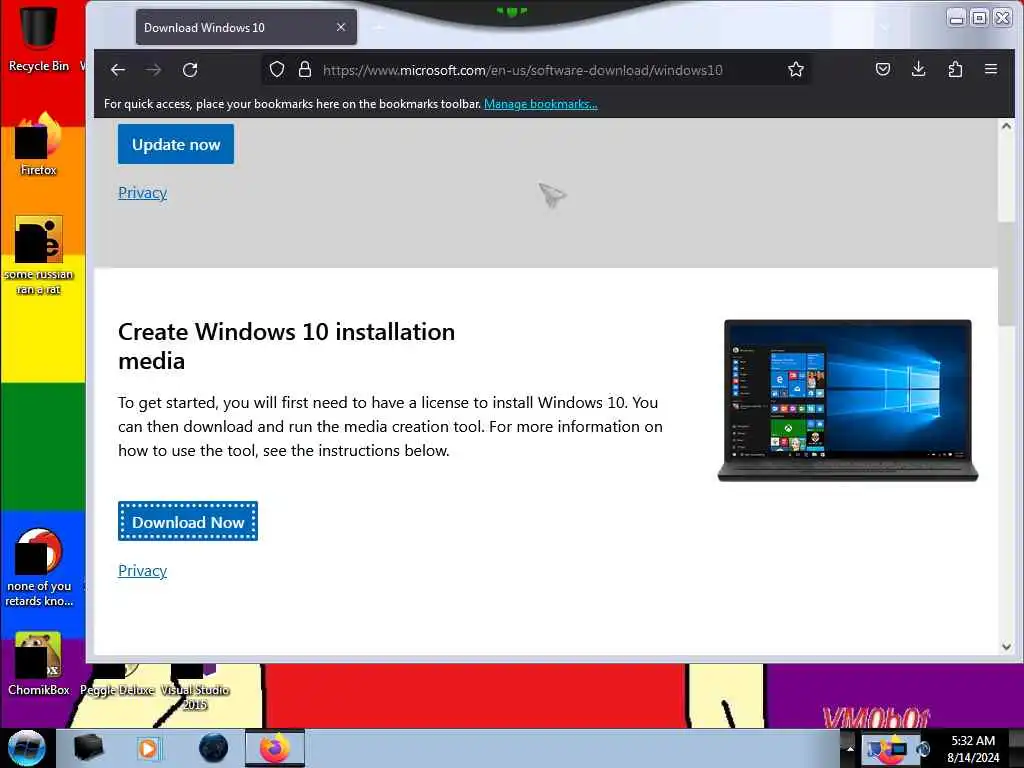Open the Firefox hamburger menu
This screenshot has height=768, width=1024.
coord(991,69)
